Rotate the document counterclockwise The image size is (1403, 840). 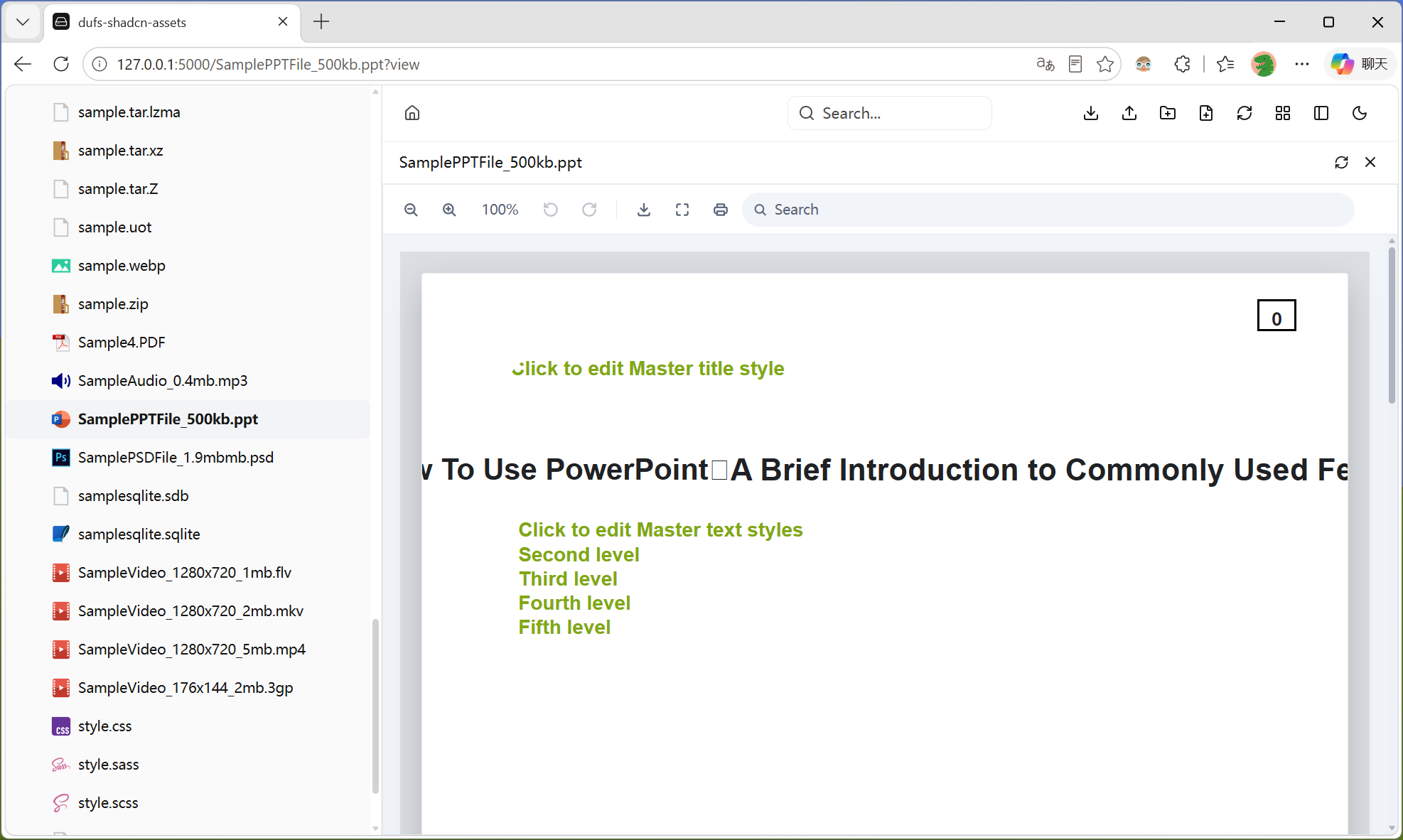[551, 210]
